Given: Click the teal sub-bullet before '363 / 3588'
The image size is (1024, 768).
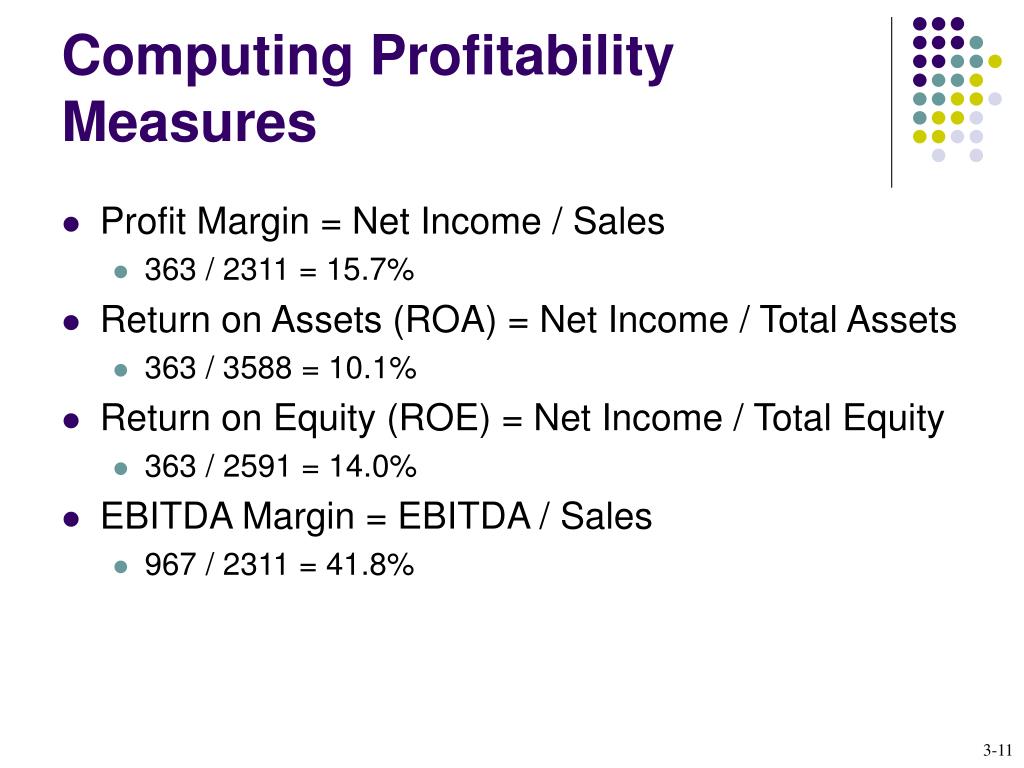Looking at the screenshot, I should point(120,370).
